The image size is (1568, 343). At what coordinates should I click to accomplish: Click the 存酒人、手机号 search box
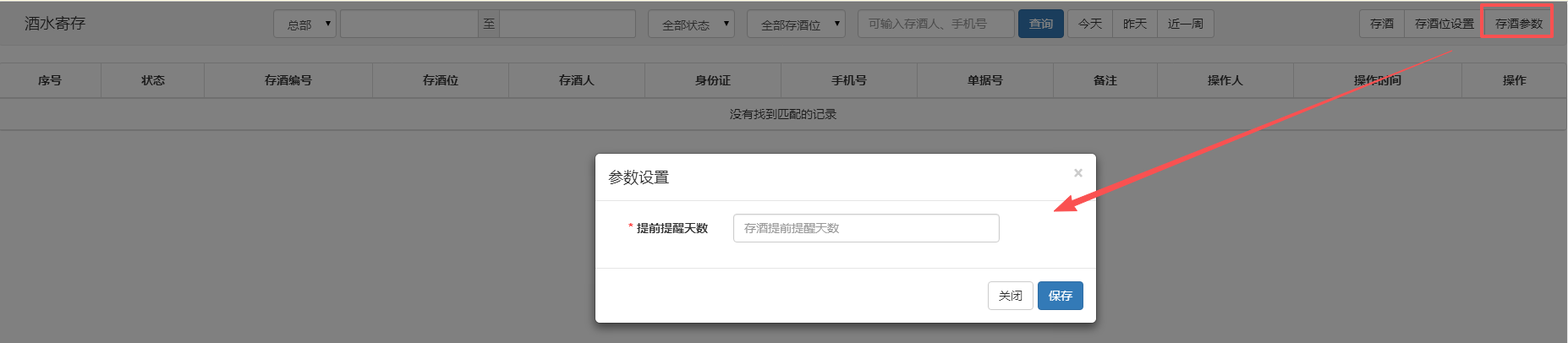(935, 24)
